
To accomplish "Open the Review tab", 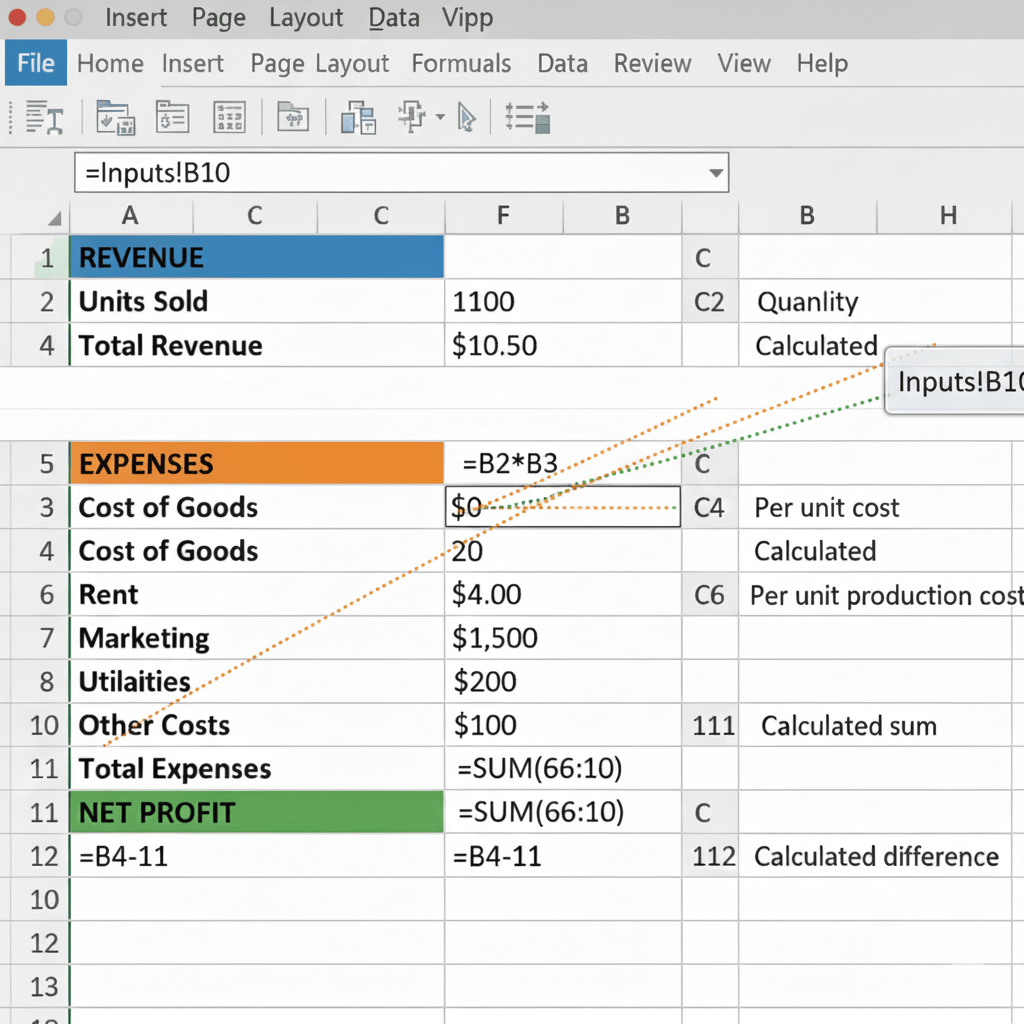I will 652,63.
